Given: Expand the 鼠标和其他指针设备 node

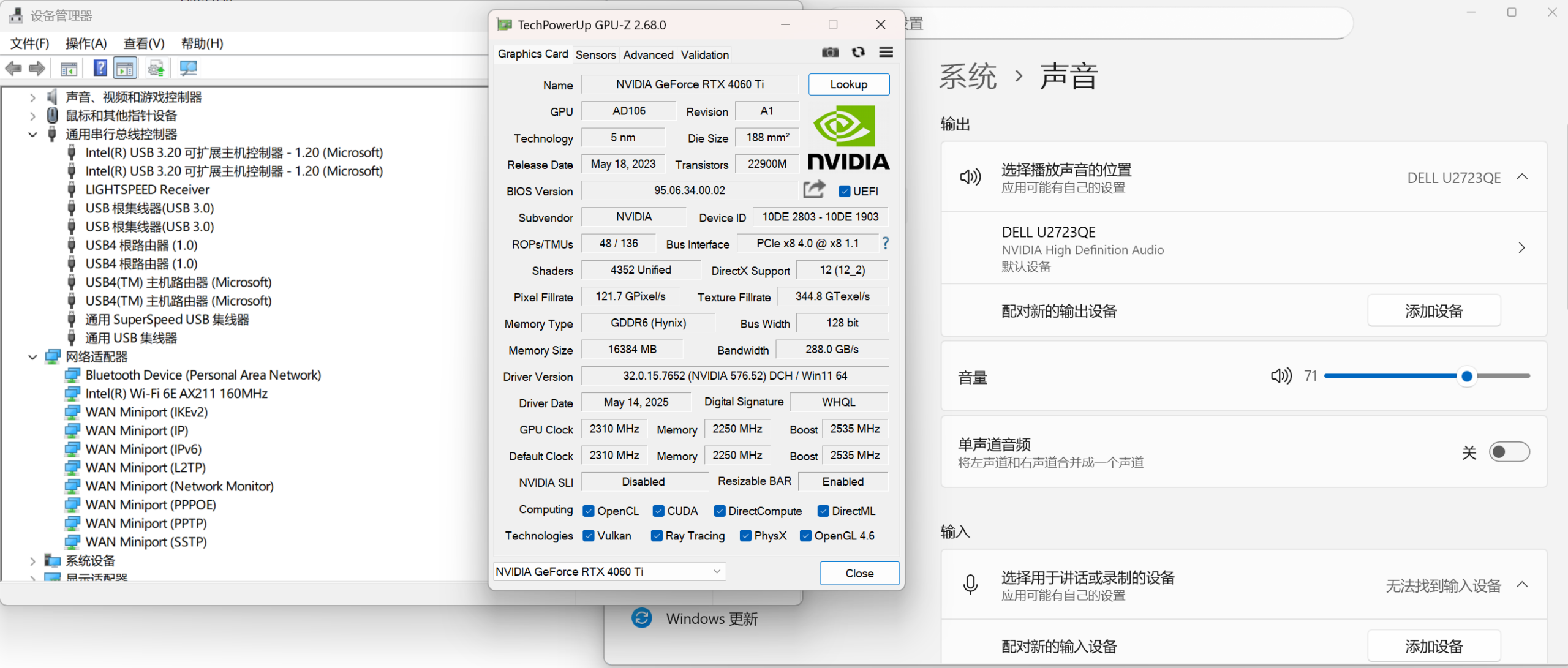Looking at the screenshot, I should point(32,116).
